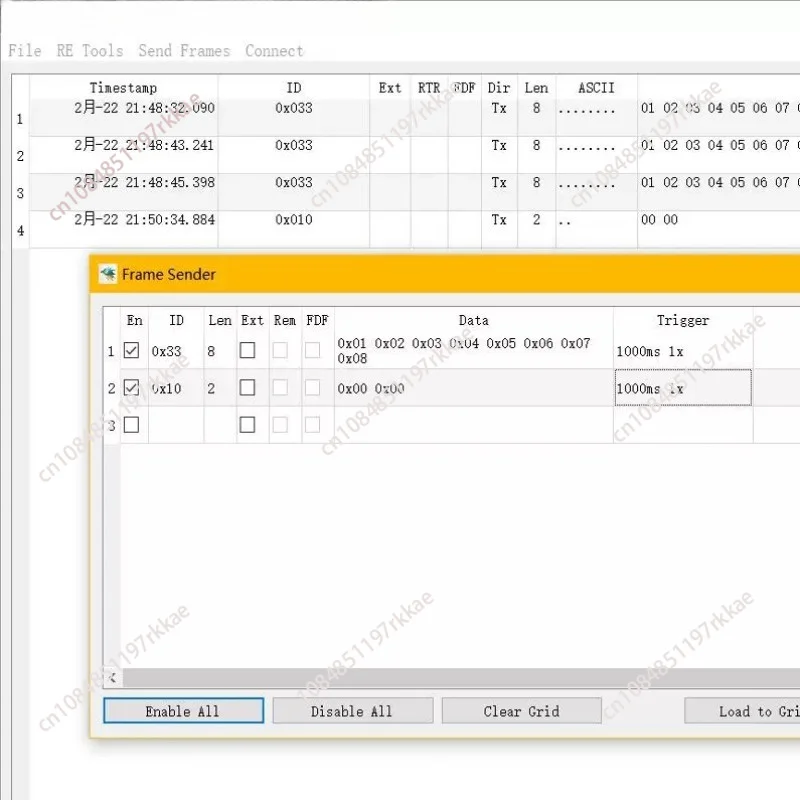Open the RE Tools menu

click(x=90, y=51)
